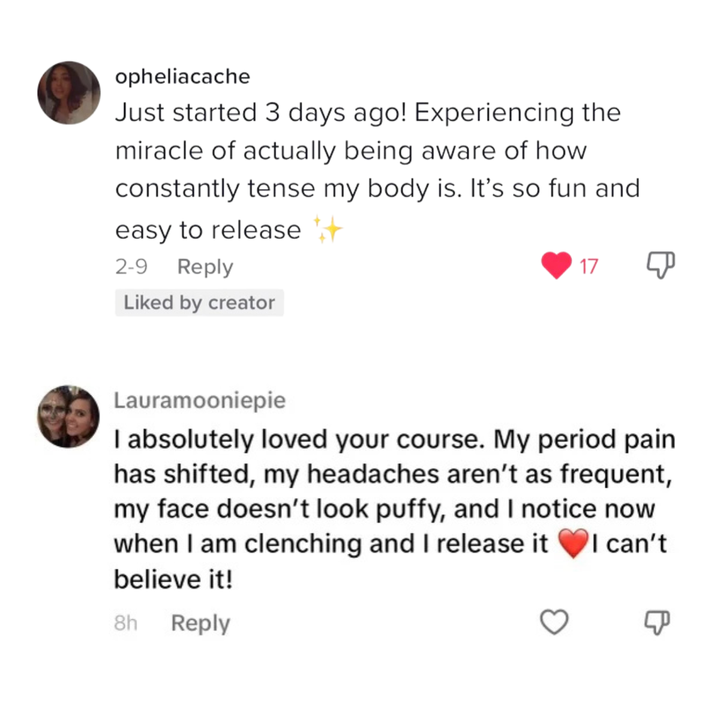Reply to opheliacache's comment

tap(204, 267)
